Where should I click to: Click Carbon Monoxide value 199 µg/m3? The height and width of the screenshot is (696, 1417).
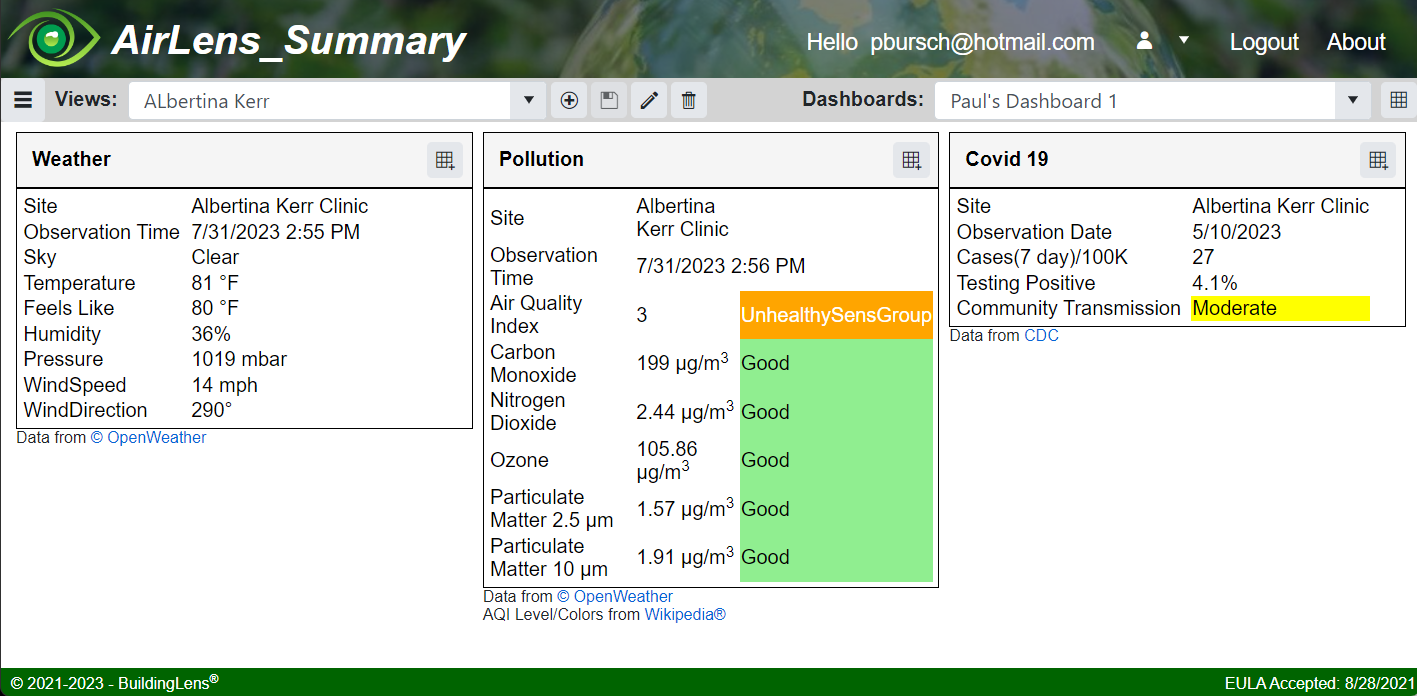(683, 362)
